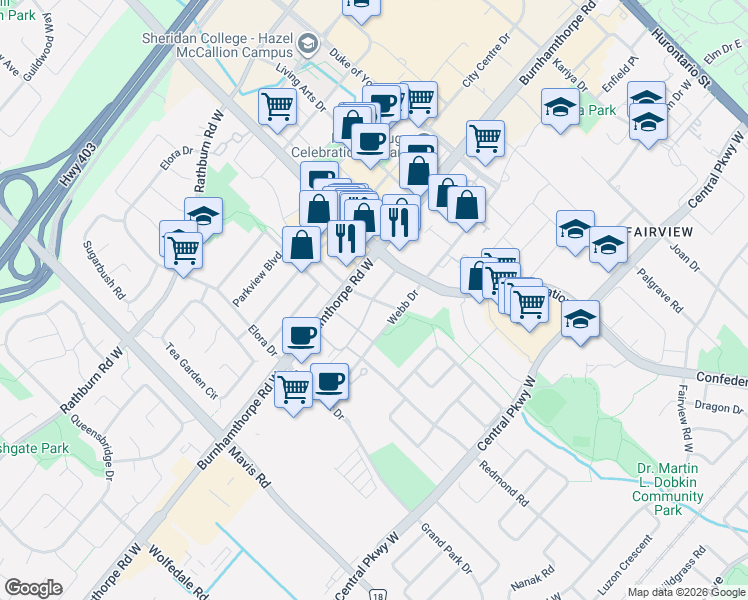This screenshot has height=600, width=748.
Task: Click the Living Arts Dr street label
Action: tap(301, 88)
